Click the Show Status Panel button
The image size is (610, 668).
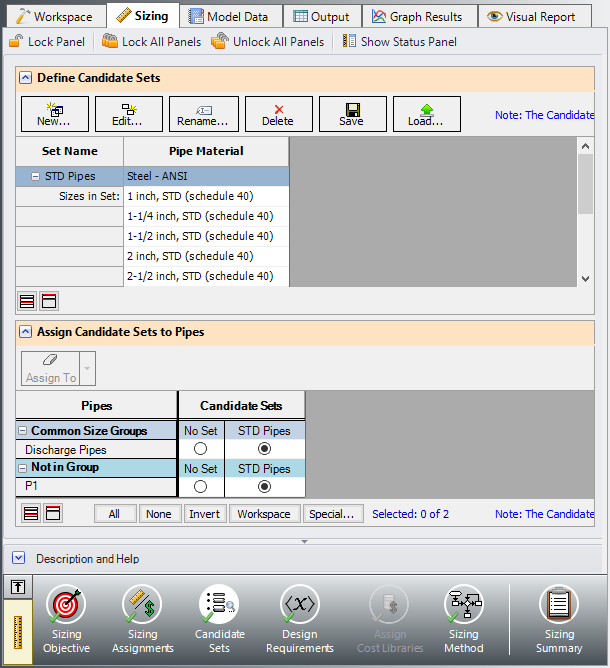tap(399, 42)
